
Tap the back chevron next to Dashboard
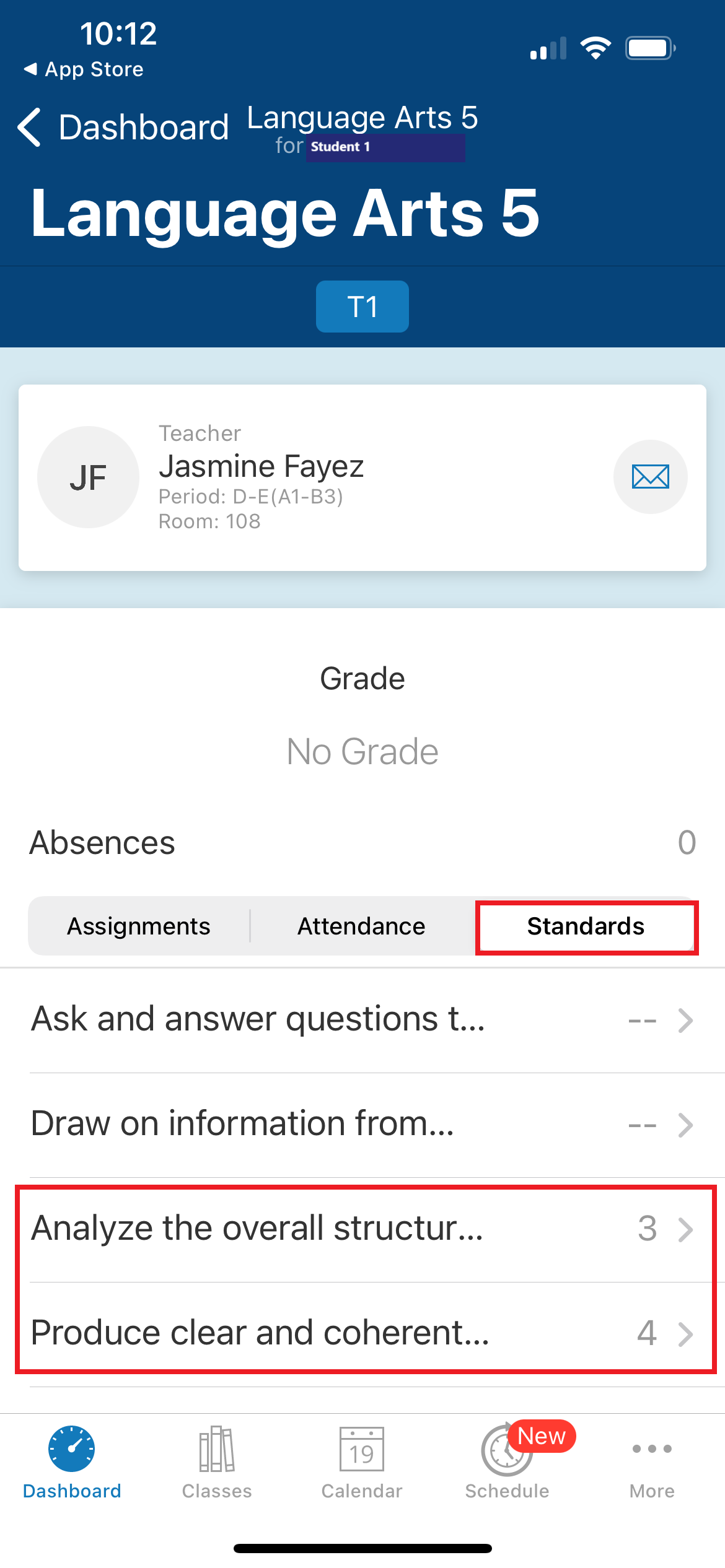[x=29, y=127]
